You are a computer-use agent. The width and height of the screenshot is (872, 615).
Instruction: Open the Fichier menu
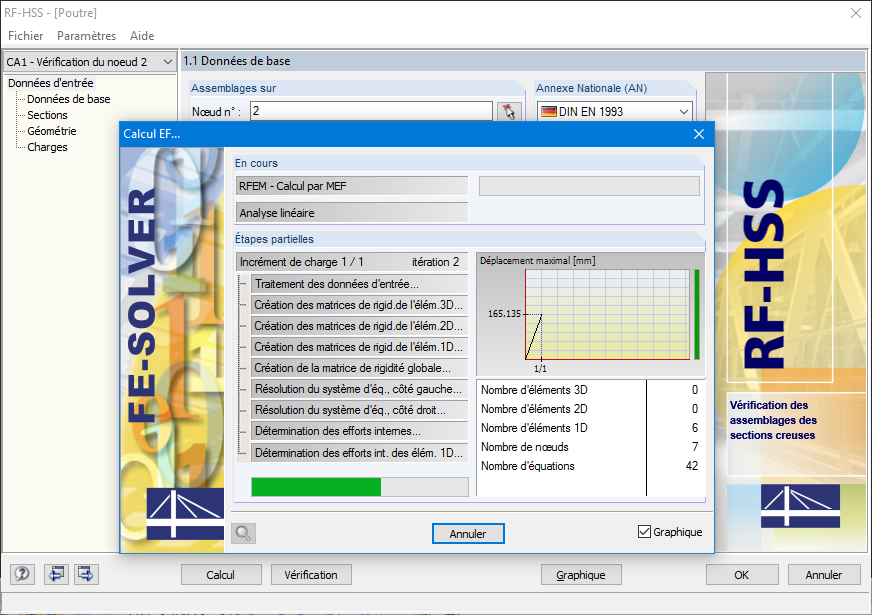click(26, 36)
